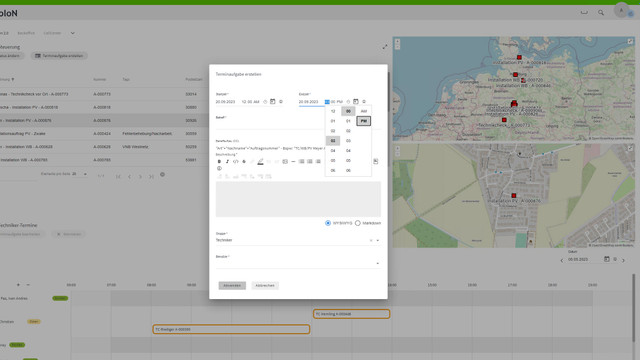
Task: Select the TC Riediger appointment in the timeline
Action: click(231, 329)
